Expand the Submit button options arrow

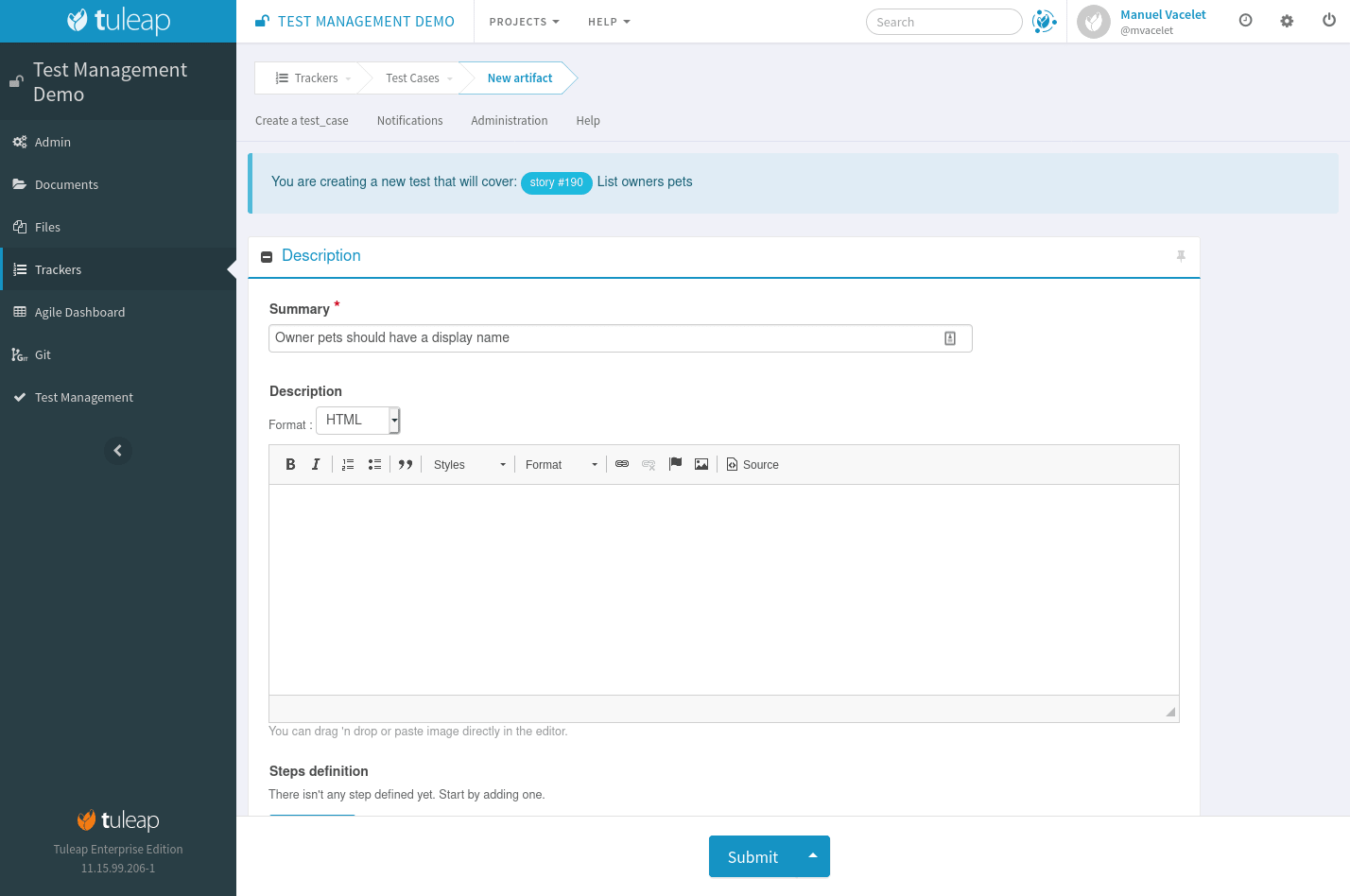(813, 856)
